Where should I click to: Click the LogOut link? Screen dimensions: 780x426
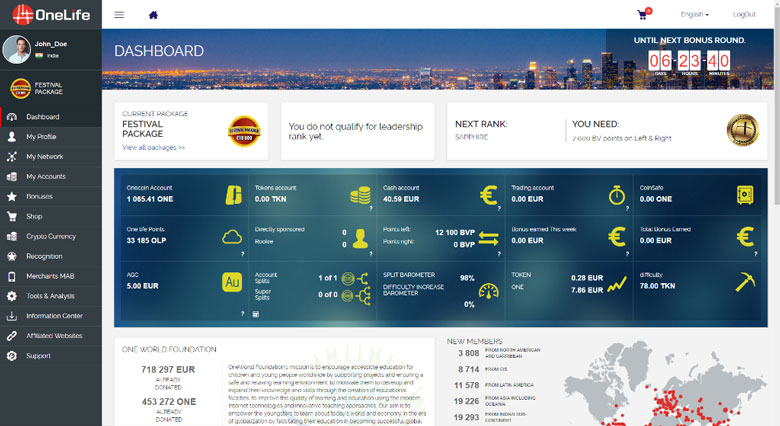[744, 14]
